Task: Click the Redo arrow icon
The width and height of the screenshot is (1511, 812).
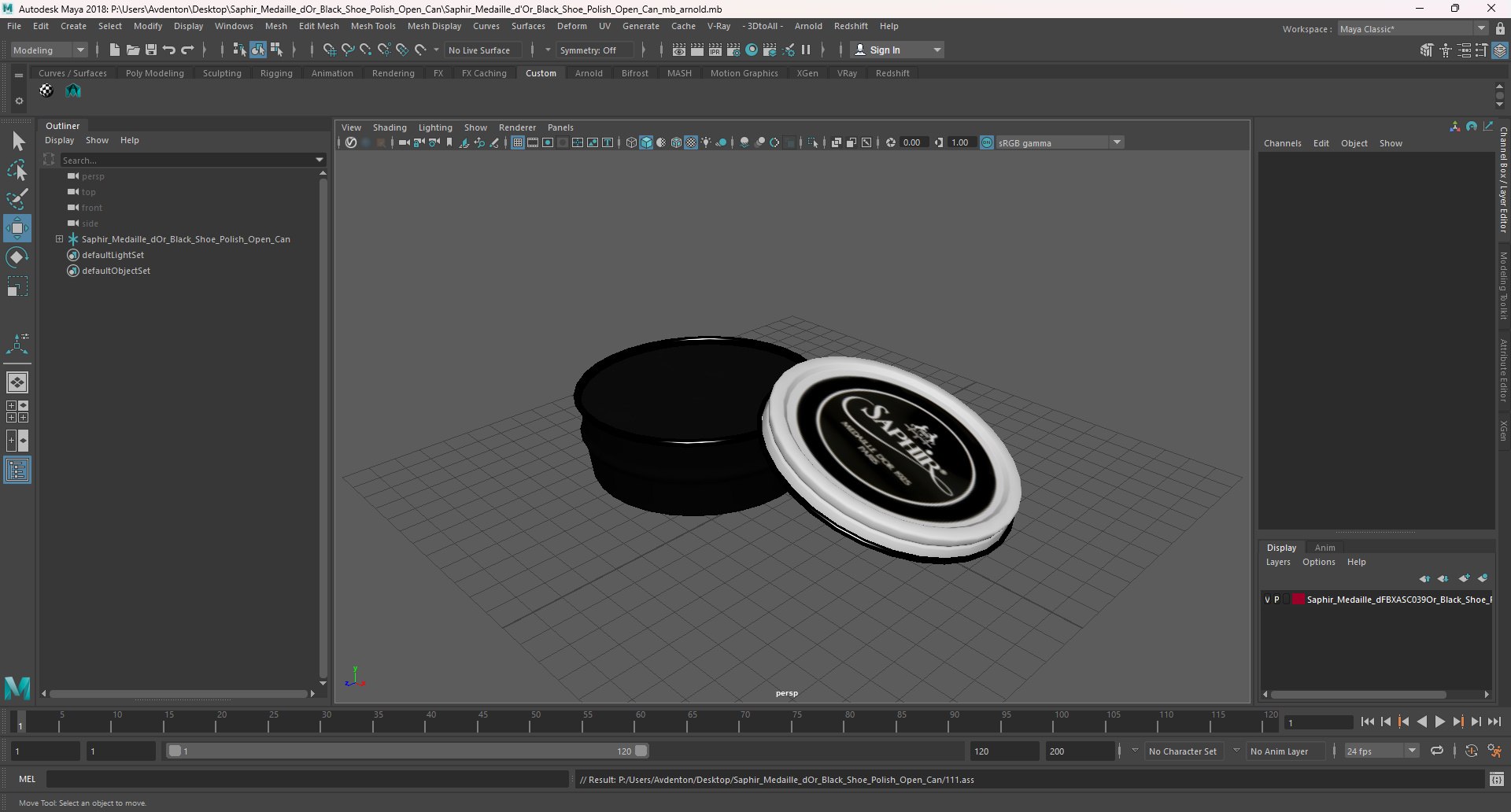Action: click(187, 50)
